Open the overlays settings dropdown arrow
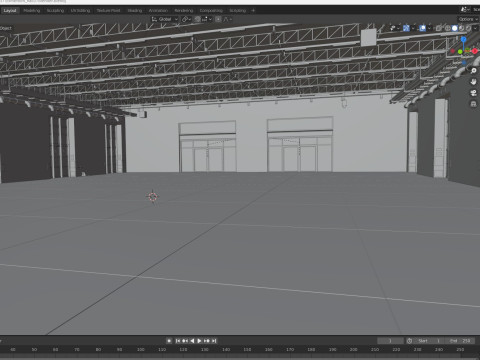The image size is (480, 360). pyautogui.click(x=429, y=28)
